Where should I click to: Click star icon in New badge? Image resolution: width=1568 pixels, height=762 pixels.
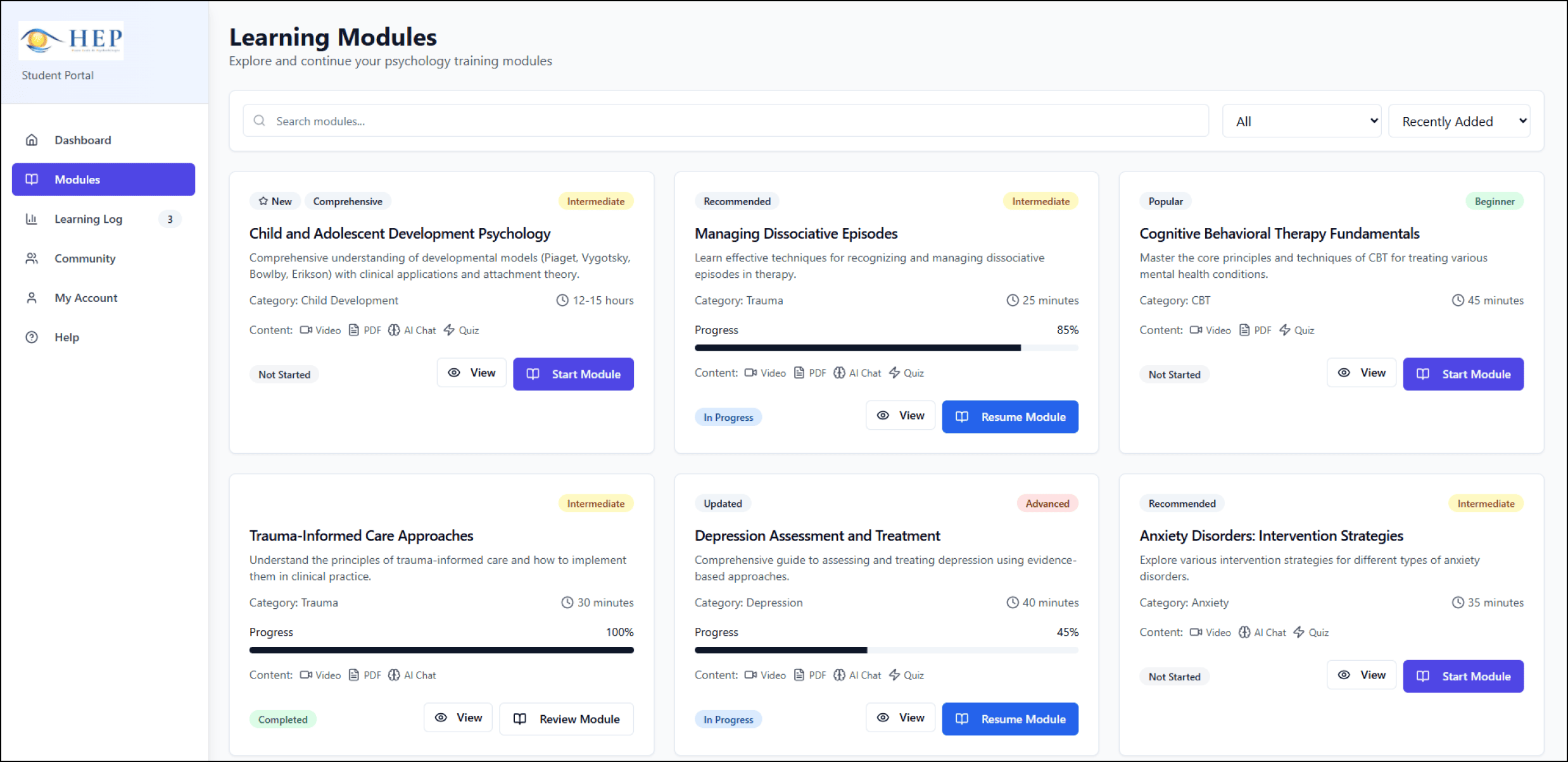263,201
